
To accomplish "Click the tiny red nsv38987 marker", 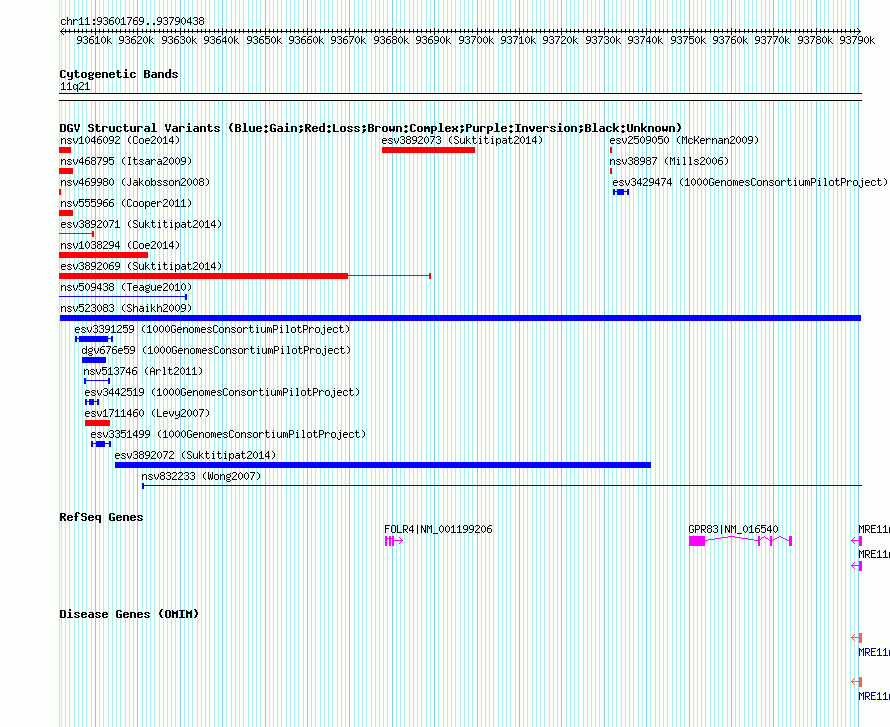I will pyautogui.click(x=611, y=171).
